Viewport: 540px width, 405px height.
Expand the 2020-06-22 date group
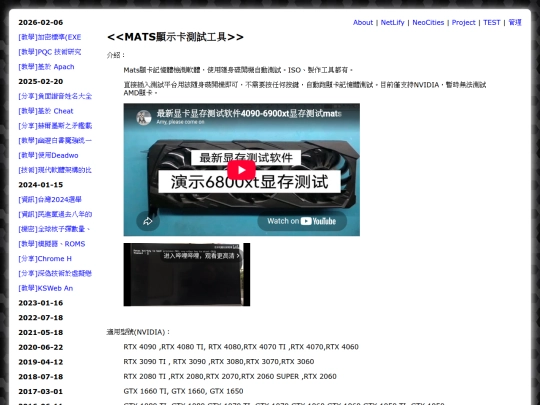[41, 347]
